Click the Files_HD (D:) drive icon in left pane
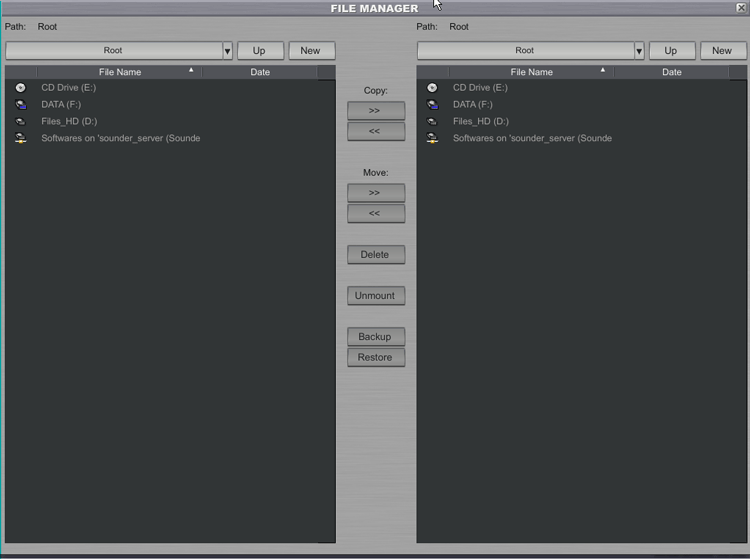The image size is (750, 559). (x=21, y=121)
